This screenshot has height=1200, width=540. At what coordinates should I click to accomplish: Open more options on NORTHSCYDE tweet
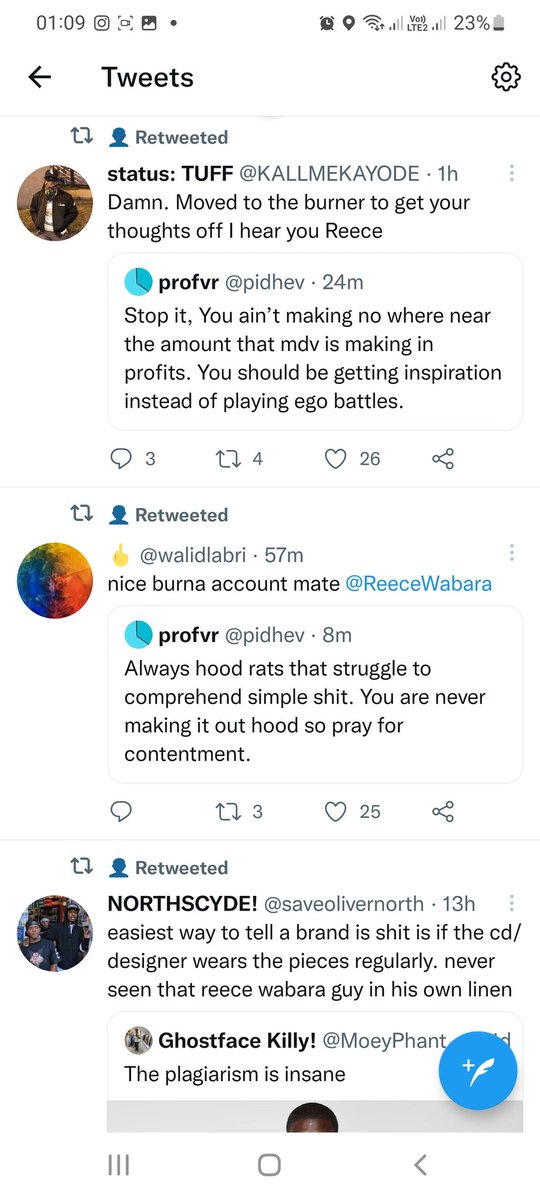coord(511,904)
